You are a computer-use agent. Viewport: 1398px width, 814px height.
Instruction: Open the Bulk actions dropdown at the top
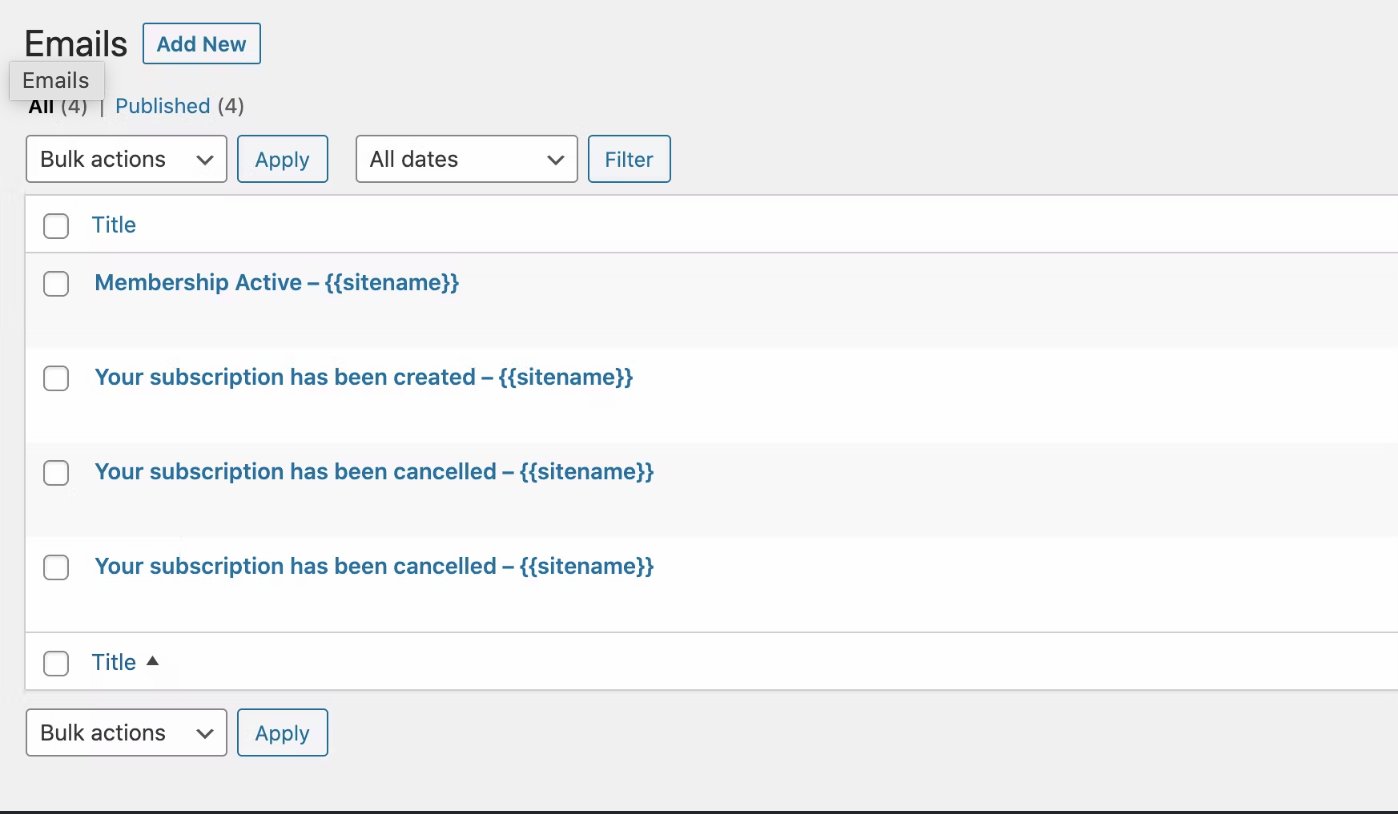[125, 159]
